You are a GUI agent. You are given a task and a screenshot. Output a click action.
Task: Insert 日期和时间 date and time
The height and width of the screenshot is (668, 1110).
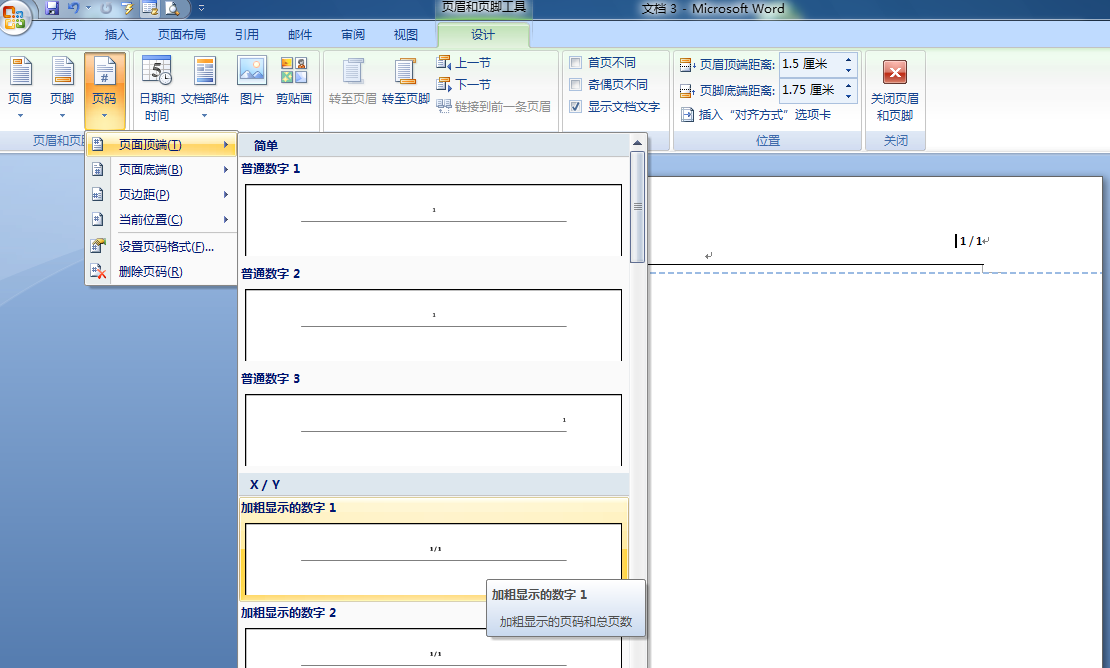156,88
